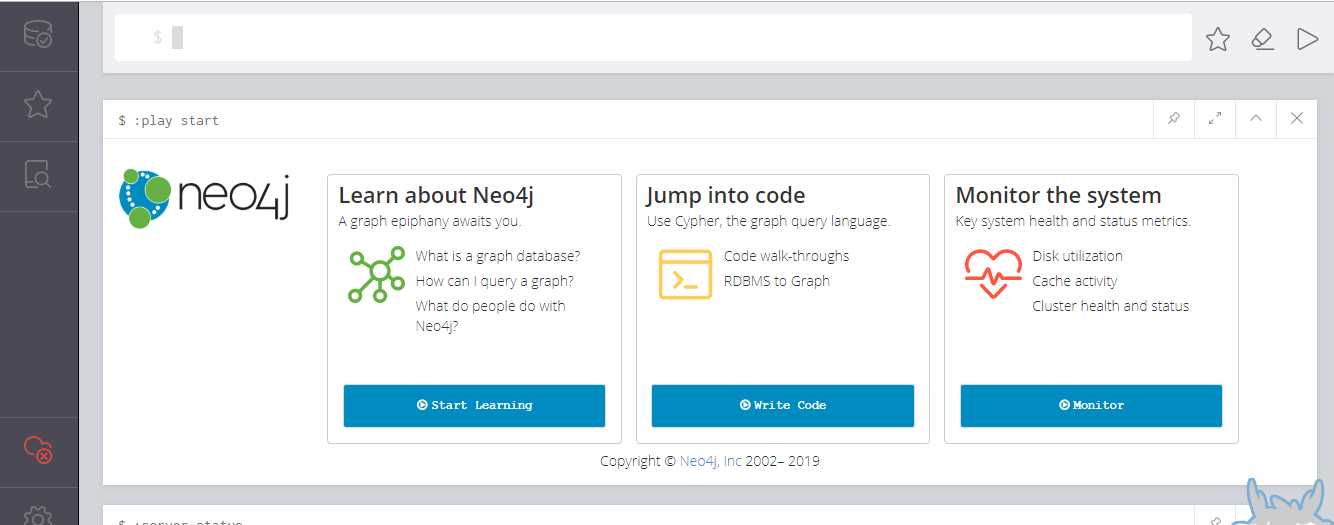Viewport: 1334px width, 525px height.
Task: Click the ':play start' command text
Action: (176, 120)
